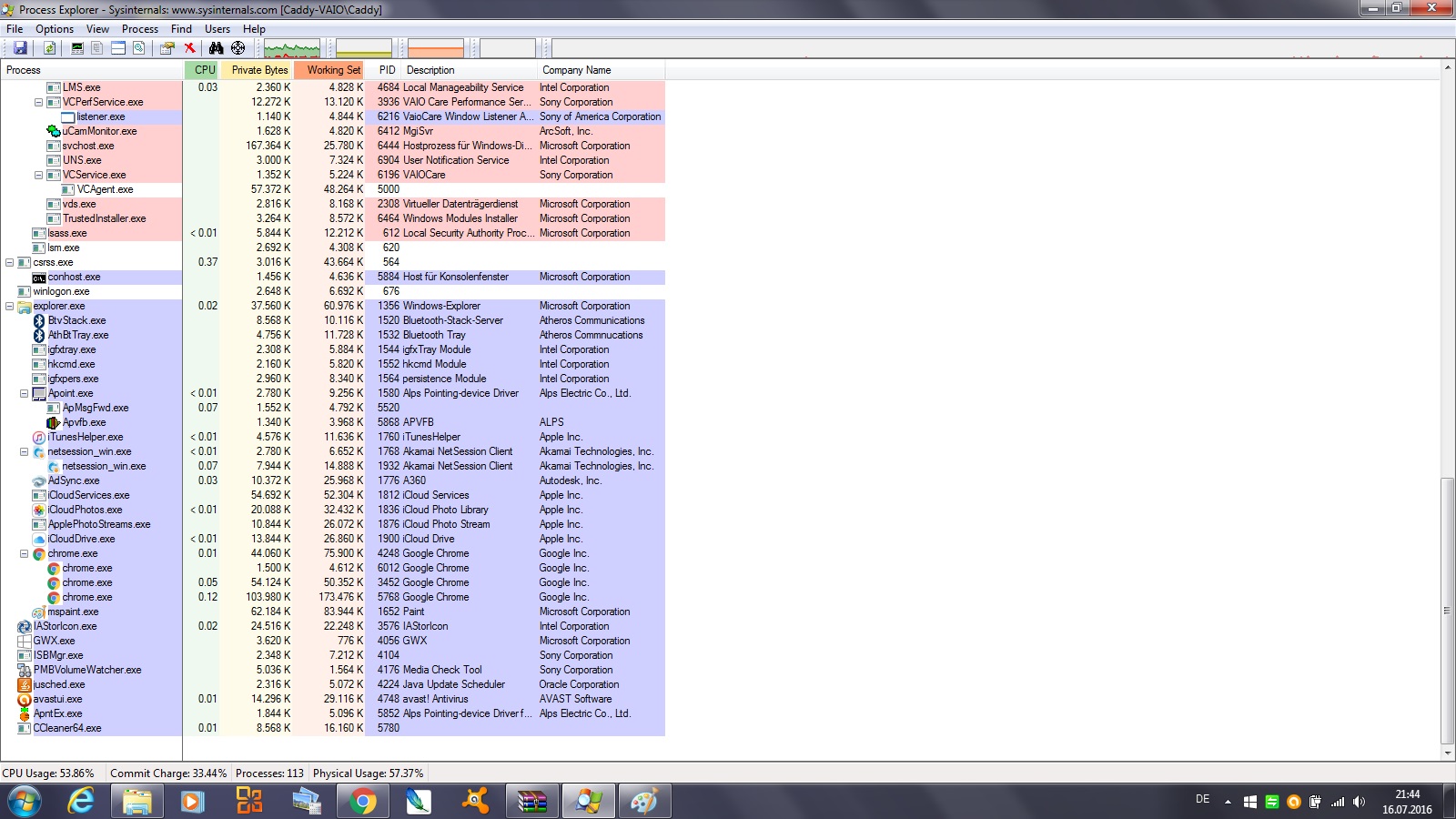Click the DLL/handle view toolbar icon
1456x819 pixels.
tap(138, 48)
